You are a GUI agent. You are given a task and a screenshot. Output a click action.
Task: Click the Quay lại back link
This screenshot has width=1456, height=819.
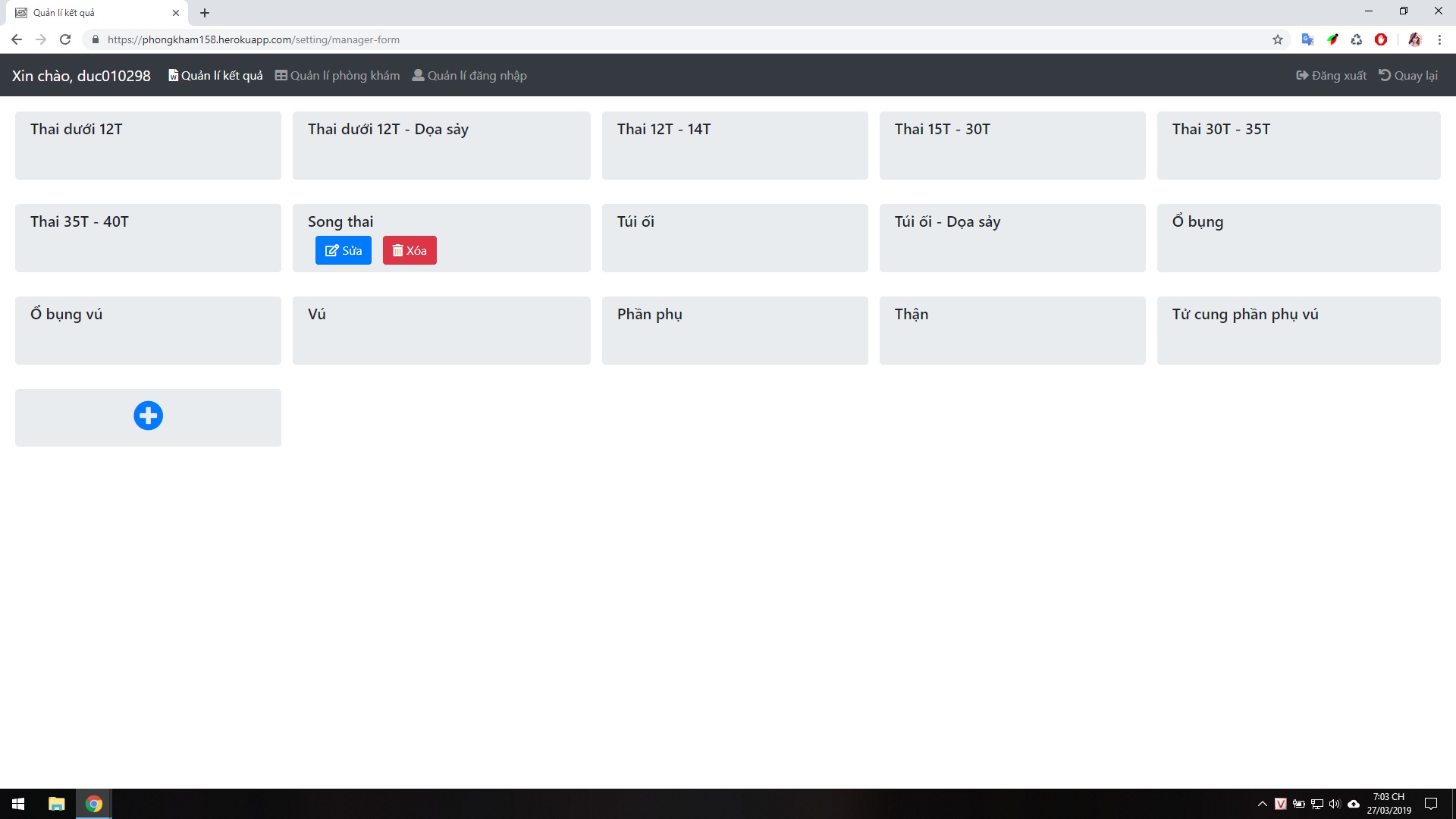coord(1408,75)
